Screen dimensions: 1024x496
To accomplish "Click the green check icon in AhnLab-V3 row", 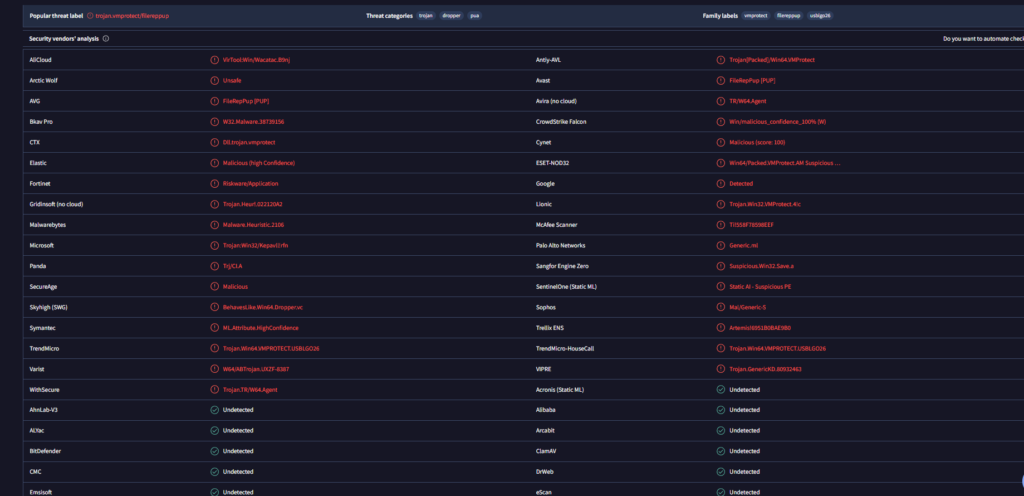I will tap(214, 410).
